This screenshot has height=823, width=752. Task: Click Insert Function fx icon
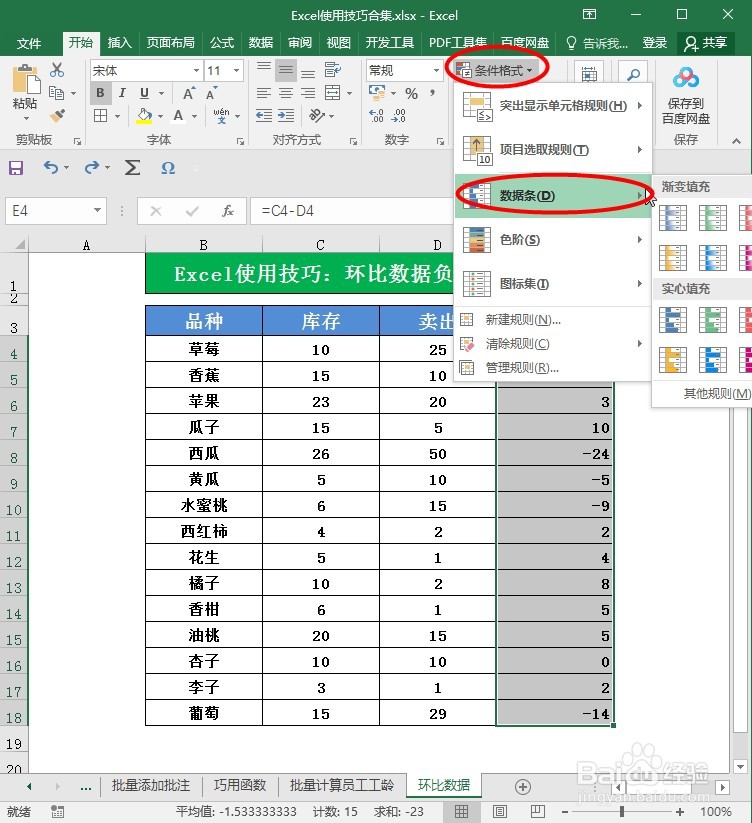pyautogui.click(x=228, y=211)
